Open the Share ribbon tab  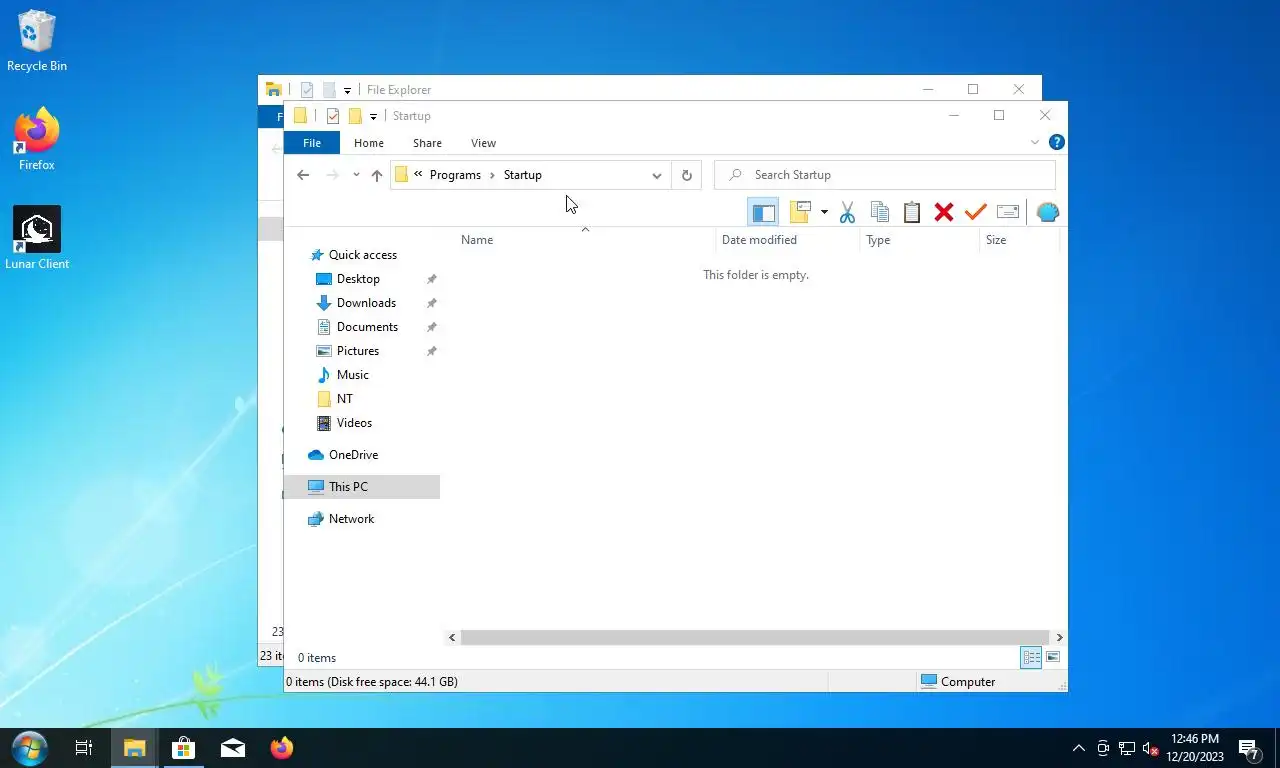click(x=427, y=143)
